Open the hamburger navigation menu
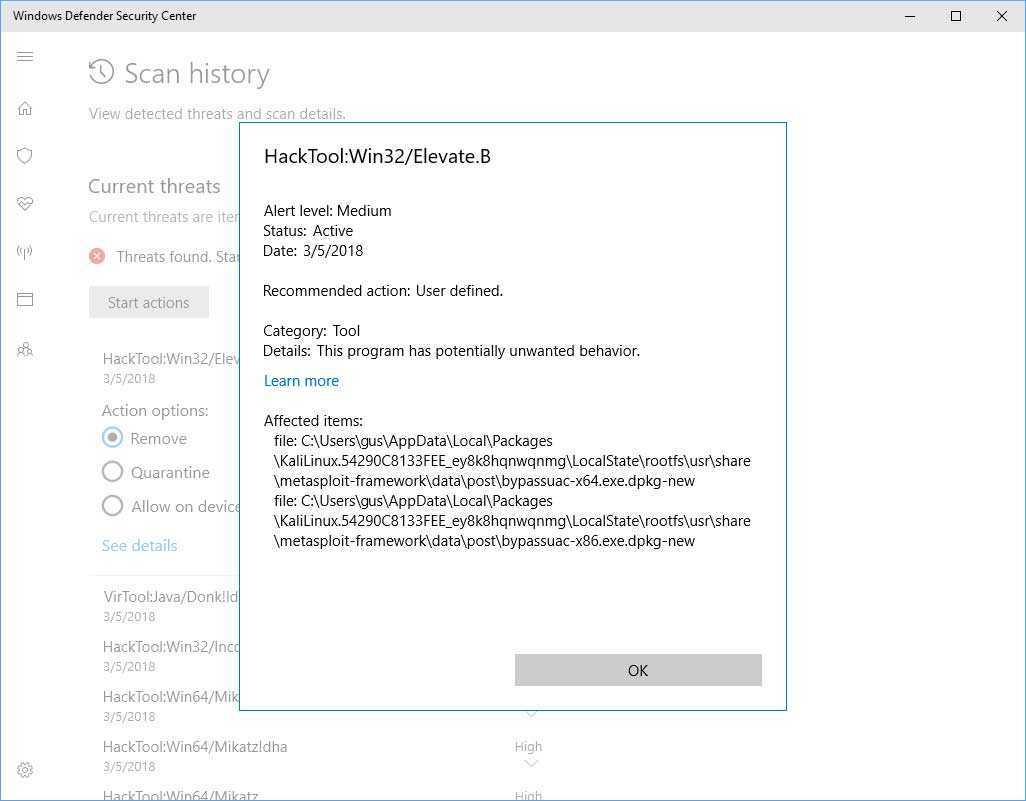 [x=25, y=56]
